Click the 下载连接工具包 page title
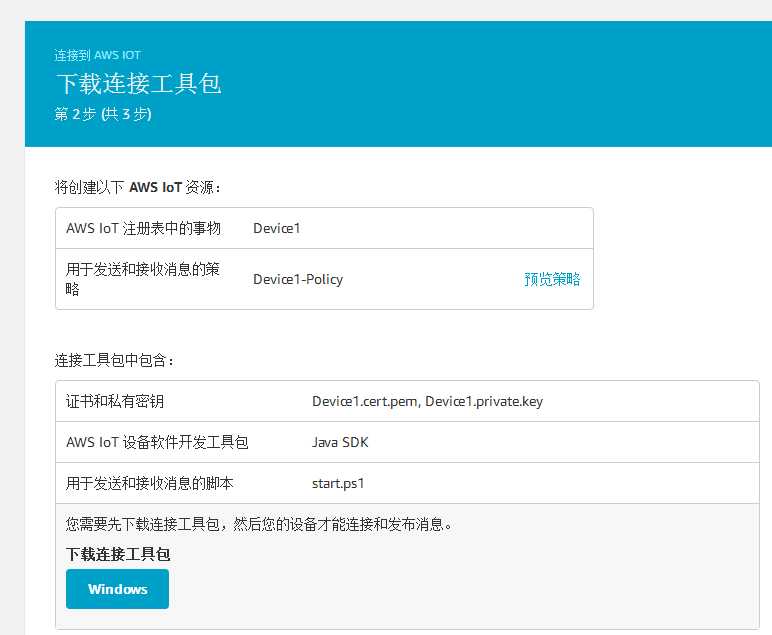Image resolution: width=772 pixels, height=635 pixels. click(139, 84)
